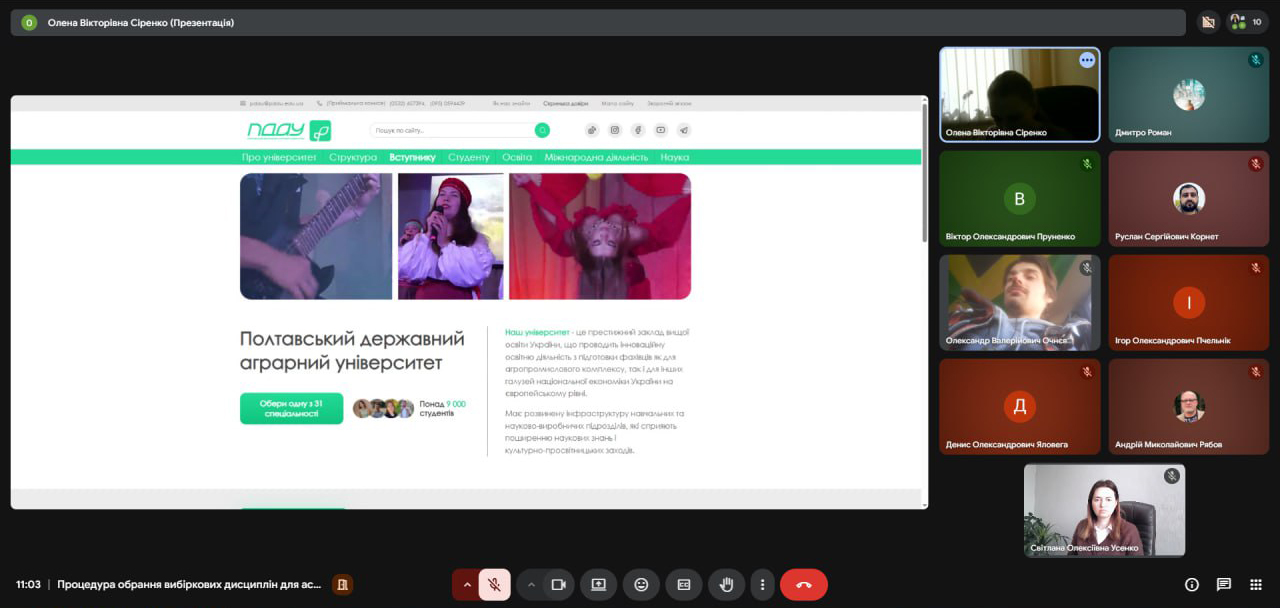Select the Вступнику menu item on the website
The image size is (1280, 608).
(413, 157)
